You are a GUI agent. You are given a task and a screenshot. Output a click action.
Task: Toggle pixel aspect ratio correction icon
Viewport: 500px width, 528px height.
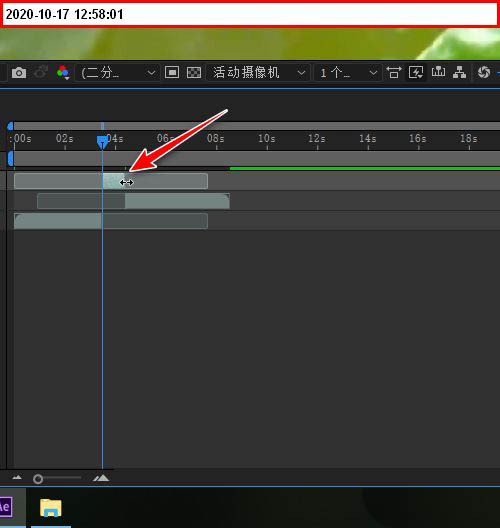[x=394, y=72]
